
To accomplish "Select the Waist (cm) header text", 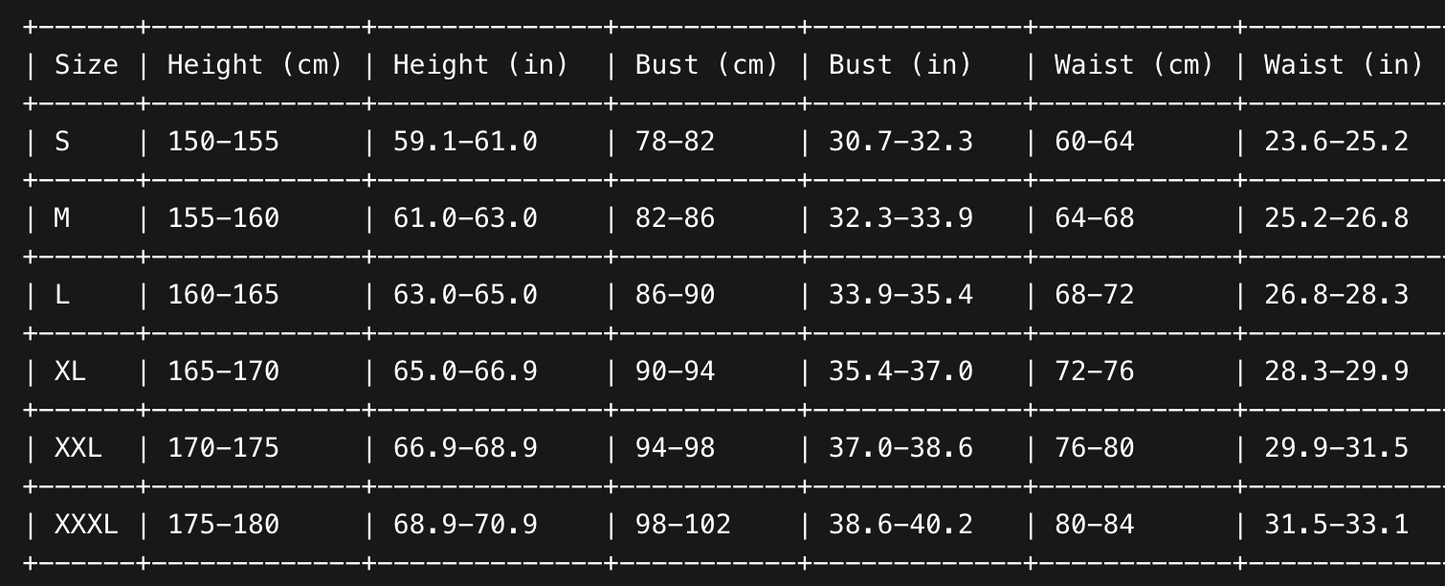I will click(1134, 65).
